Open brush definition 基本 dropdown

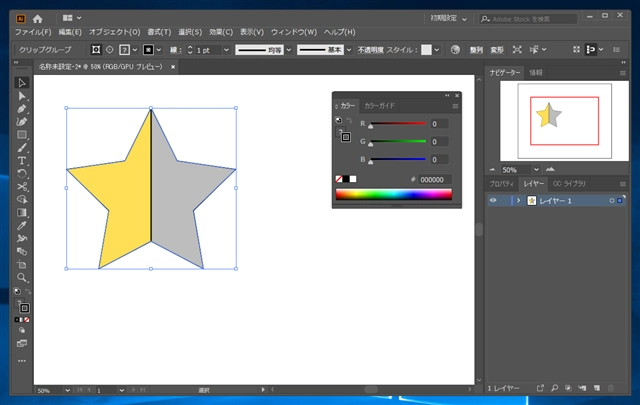(349, 50)
